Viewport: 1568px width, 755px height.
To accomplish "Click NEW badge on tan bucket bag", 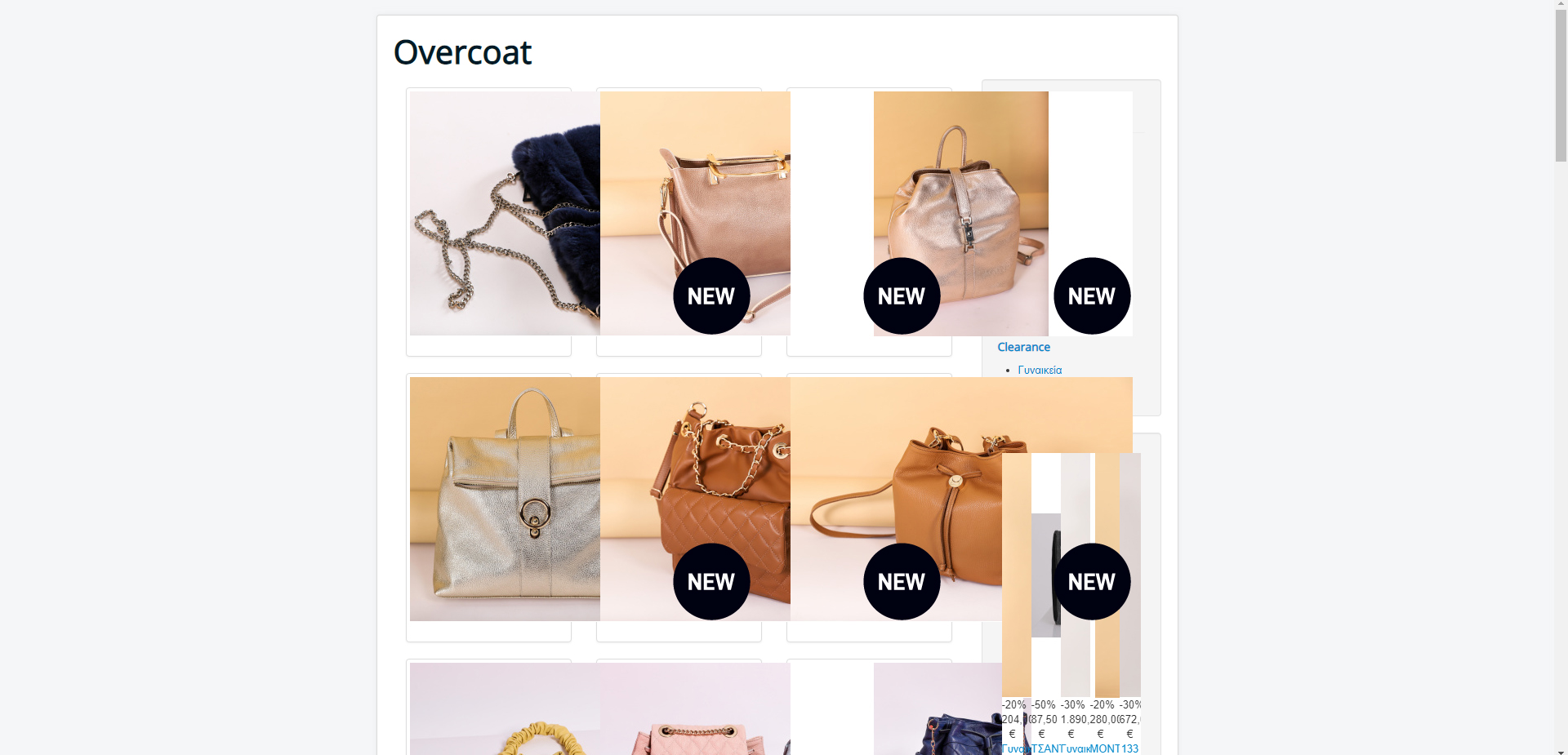I will [x=902, y=582].
